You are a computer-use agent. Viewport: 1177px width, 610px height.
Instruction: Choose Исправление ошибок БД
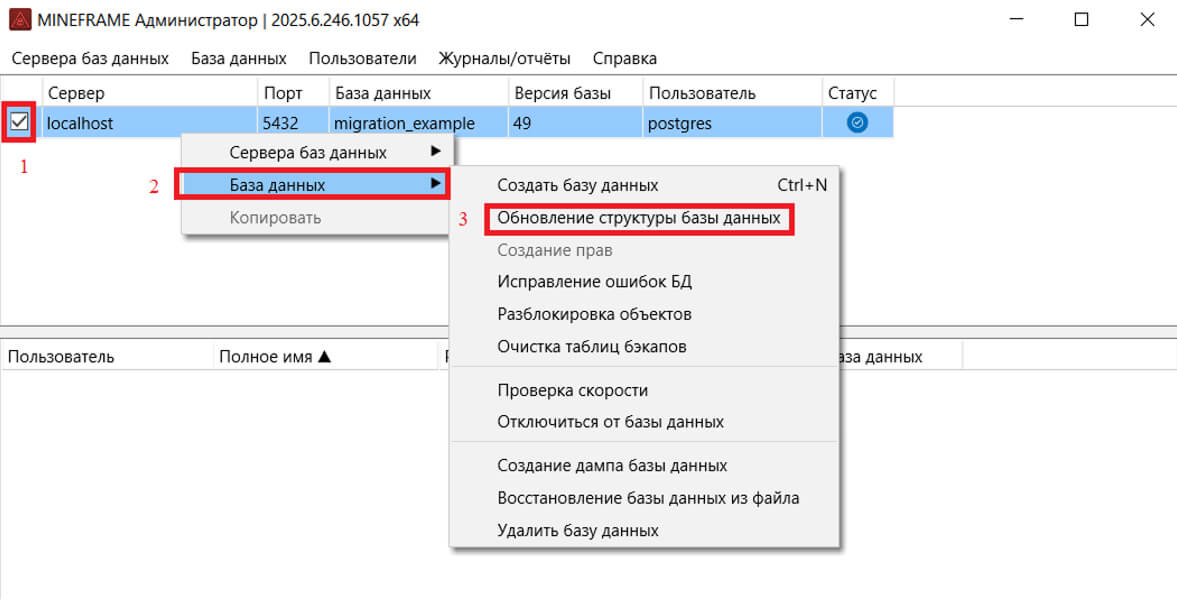(644, 281)
